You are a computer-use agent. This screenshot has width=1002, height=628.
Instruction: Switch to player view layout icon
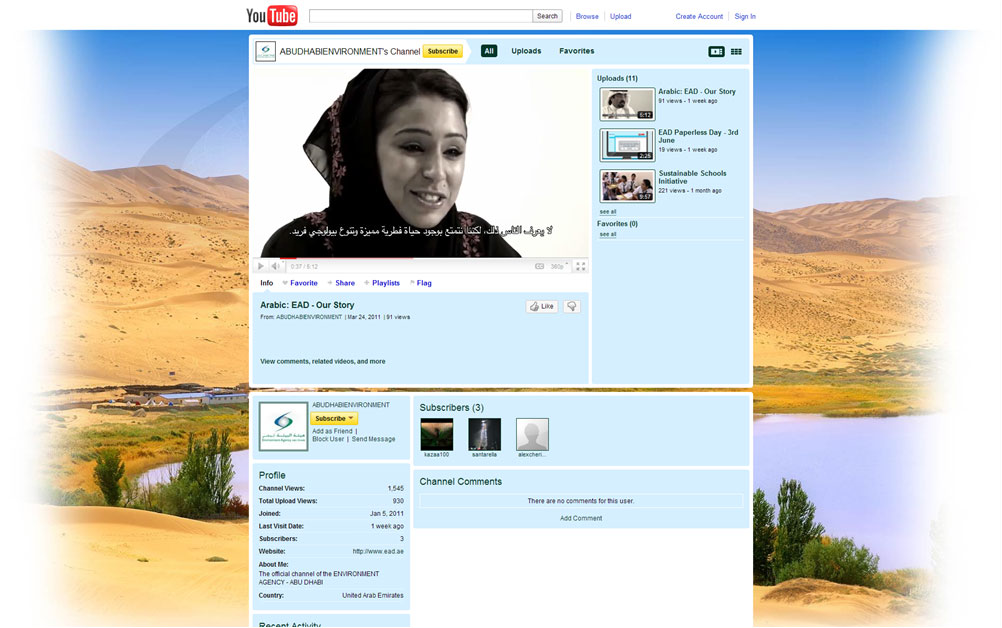coord(716,51)
